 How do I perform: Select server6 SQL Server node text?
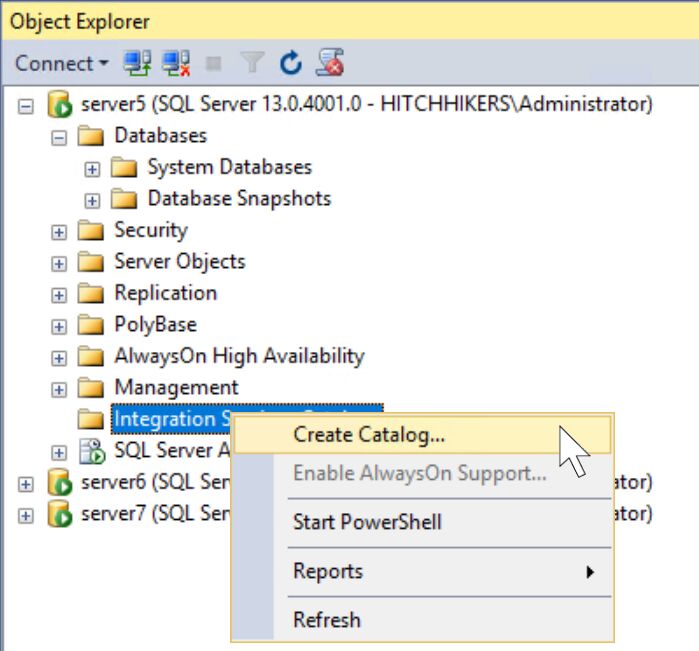pyautogui.click(x=155, y=482)
